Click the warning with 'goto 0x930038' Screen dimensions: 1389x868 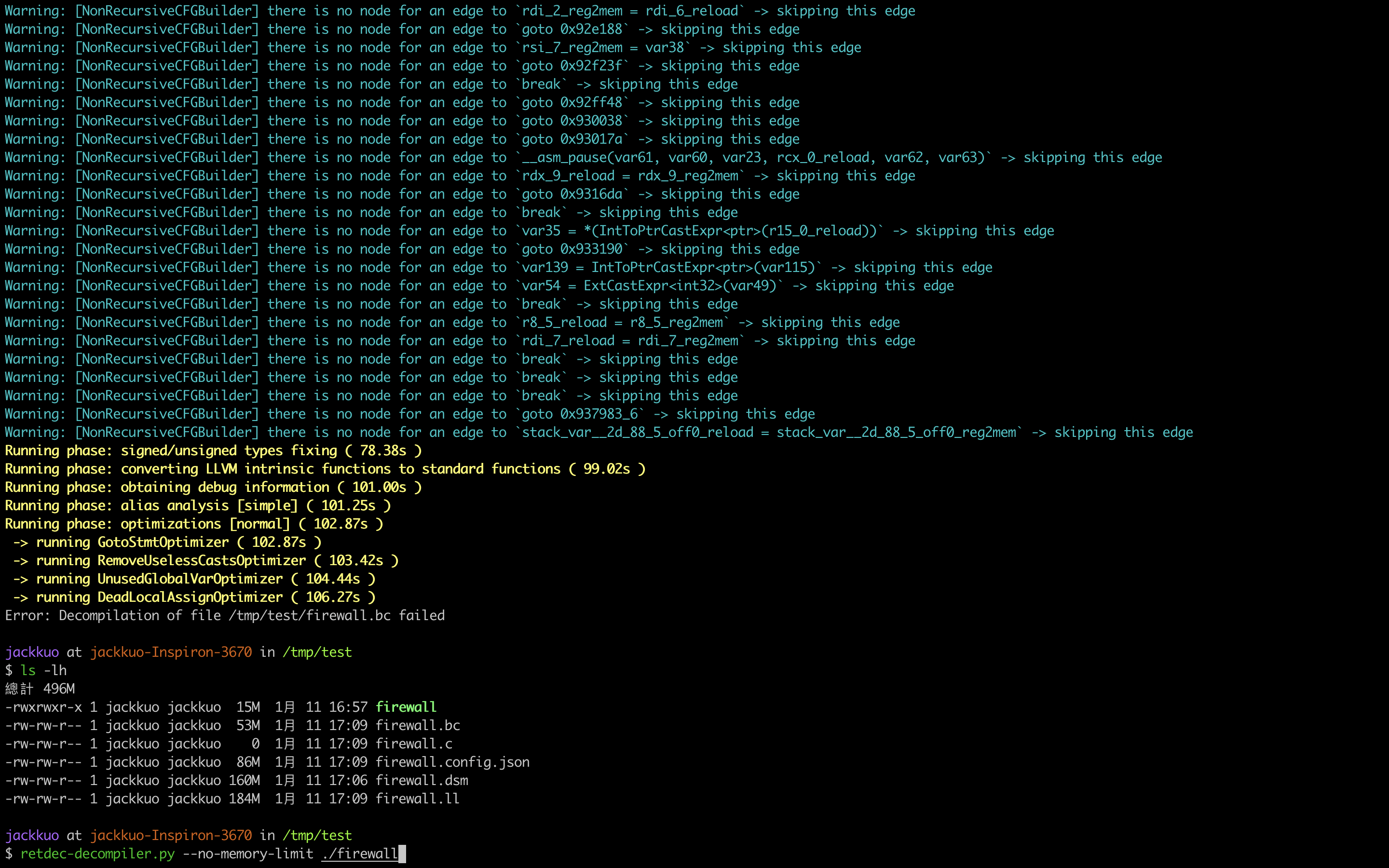(x=402, y=121)
